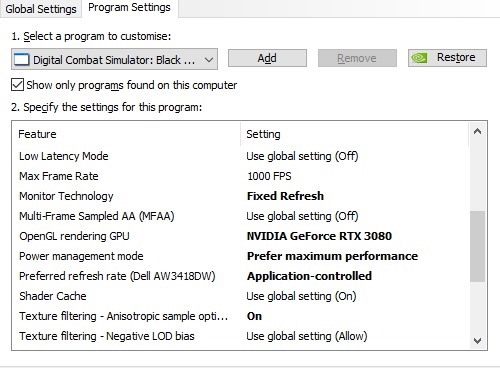
Task: Open the program selection dropdown
Action: click(114, 59)
